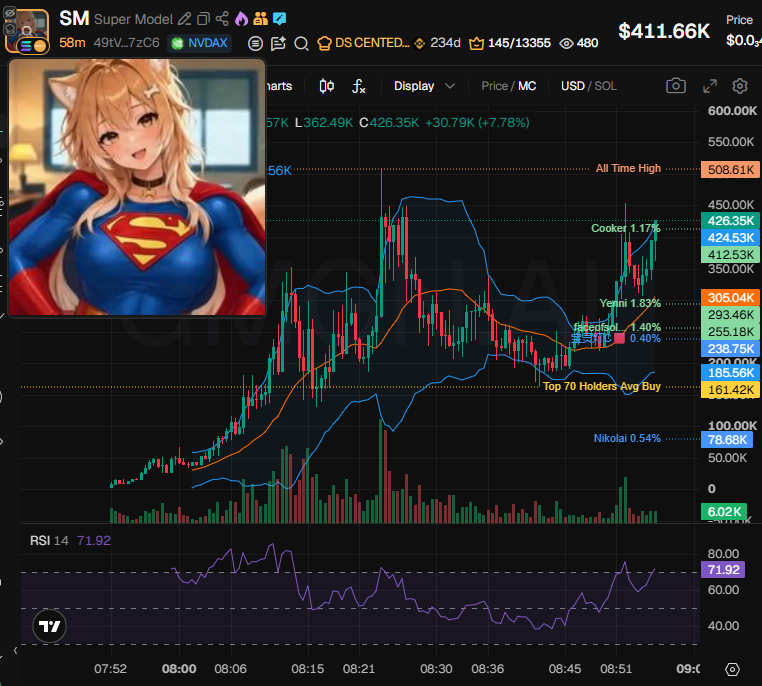The width and height of the screenshot is (762, 686).
Task: Click the pencil edit icon beside Super Model
Action: coord(184,19)
